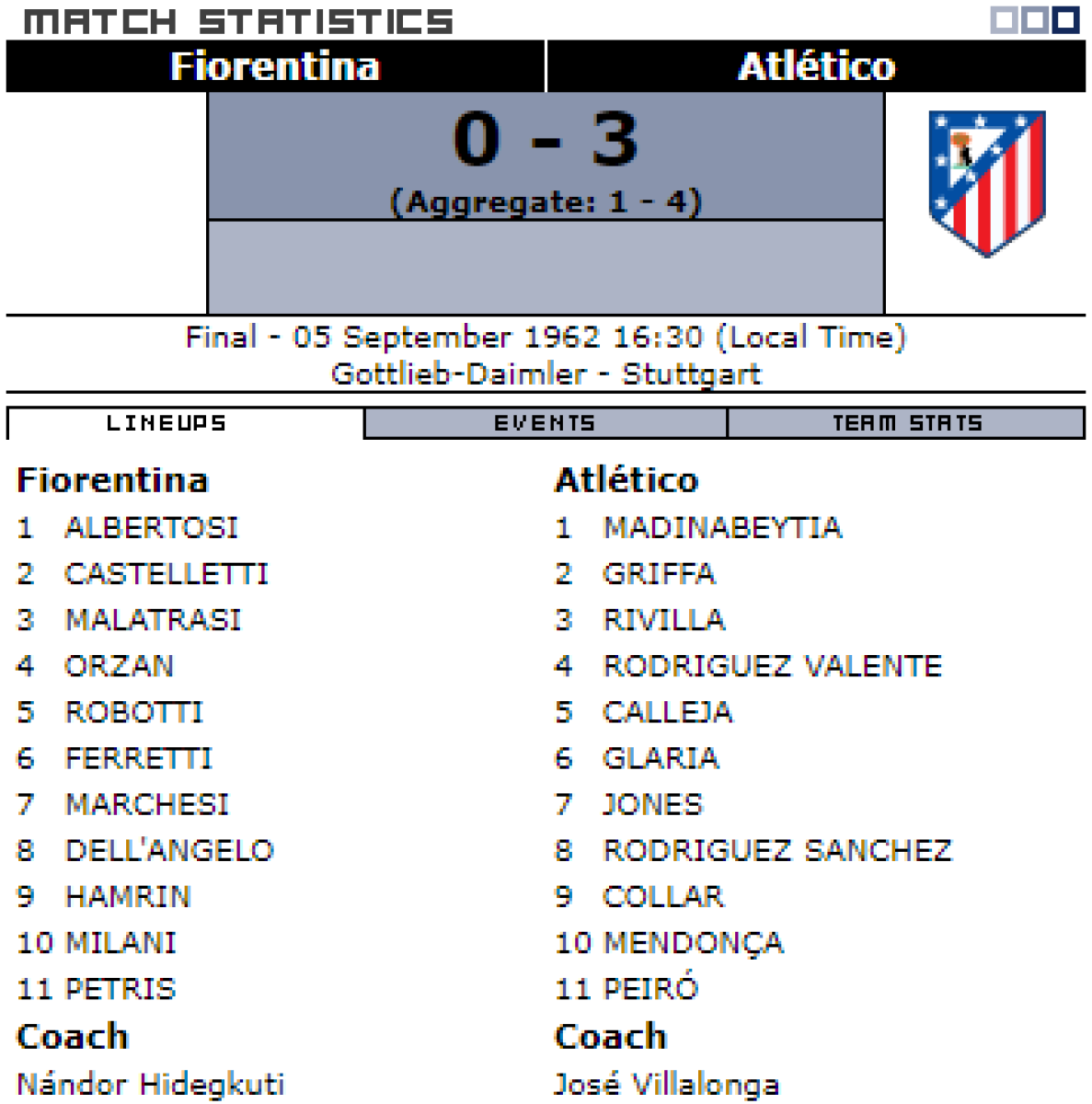Select PEIRÓ in the Atlético lineup

point(650,989)
